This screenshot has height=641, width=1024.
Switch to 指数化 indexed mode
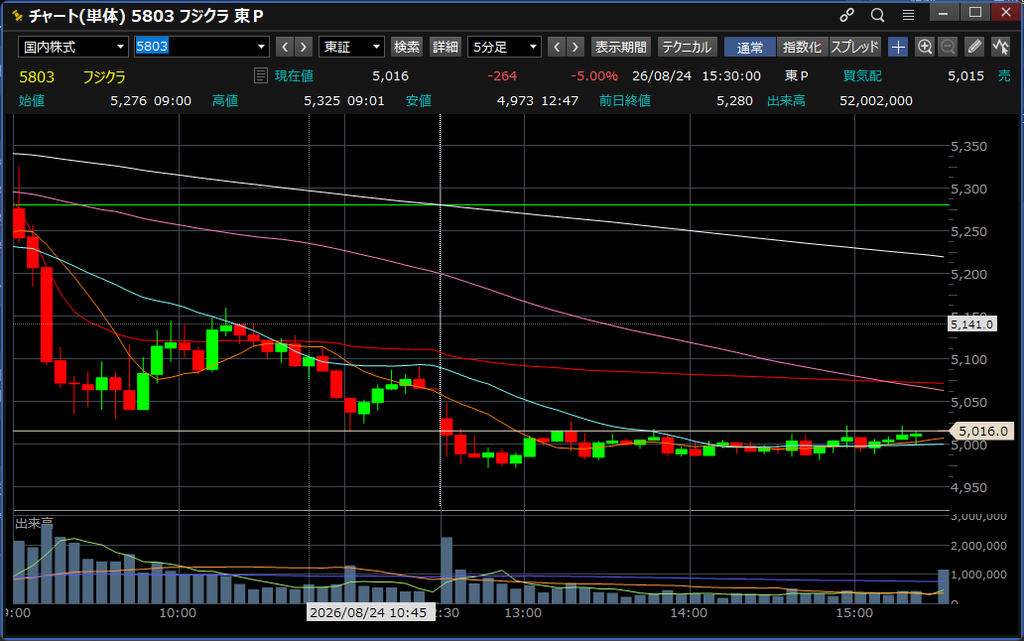[802, 47]
